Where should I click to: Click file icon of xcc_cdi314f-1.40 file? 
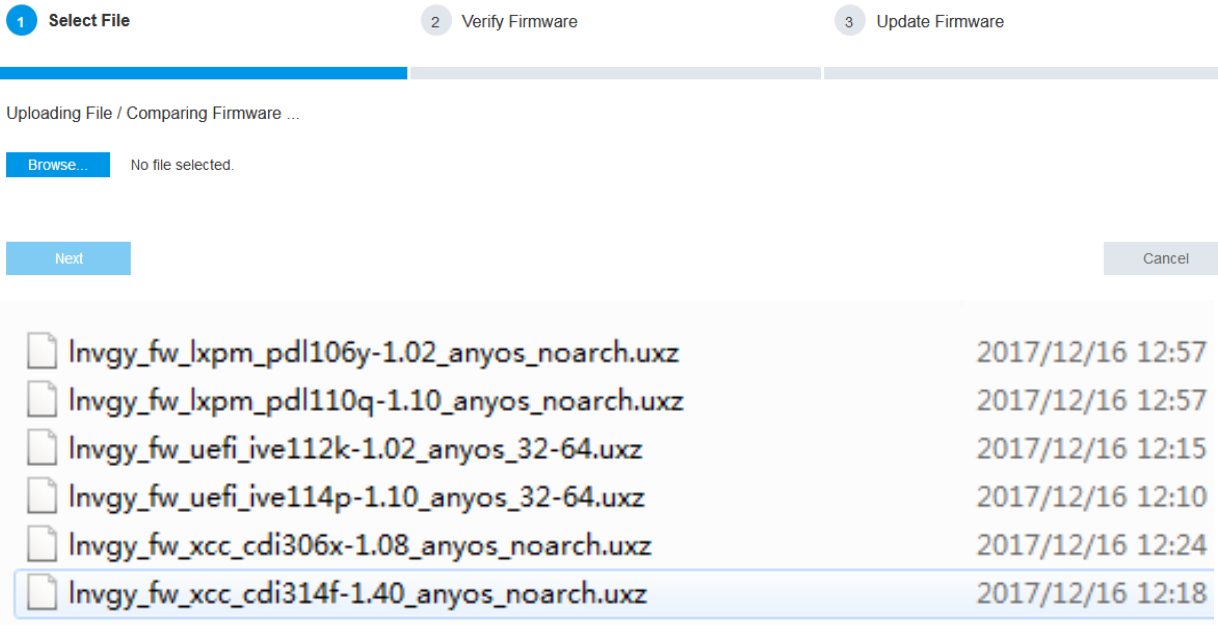coord(41,593)
